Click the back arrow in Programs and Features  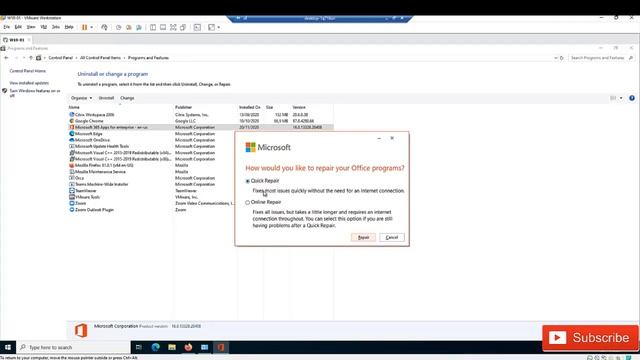pyautogui.click(x=6, y=58)
